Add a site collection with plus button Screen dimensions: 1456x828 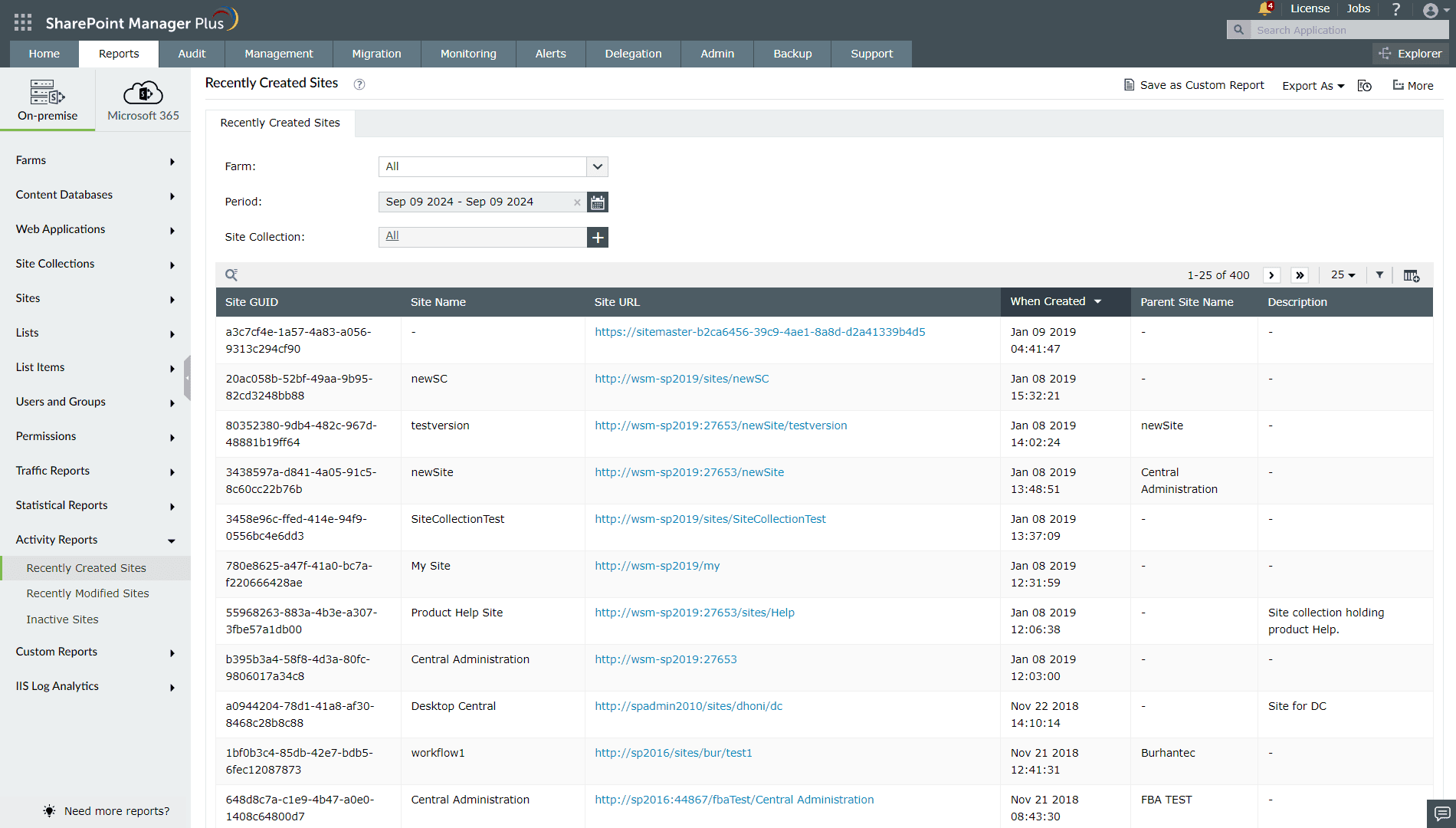pos(598,238)
